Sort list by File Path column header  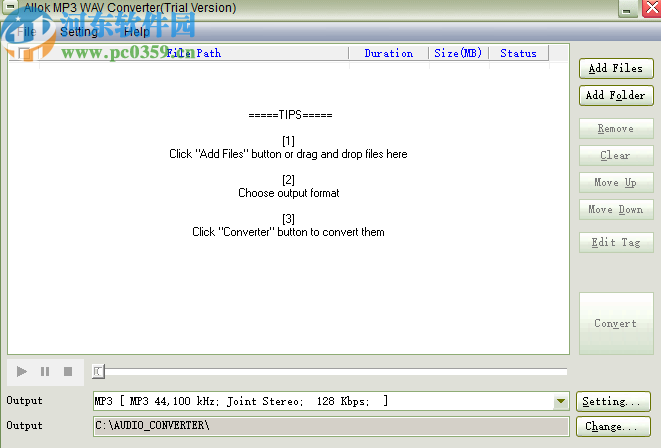pos(194,53)
